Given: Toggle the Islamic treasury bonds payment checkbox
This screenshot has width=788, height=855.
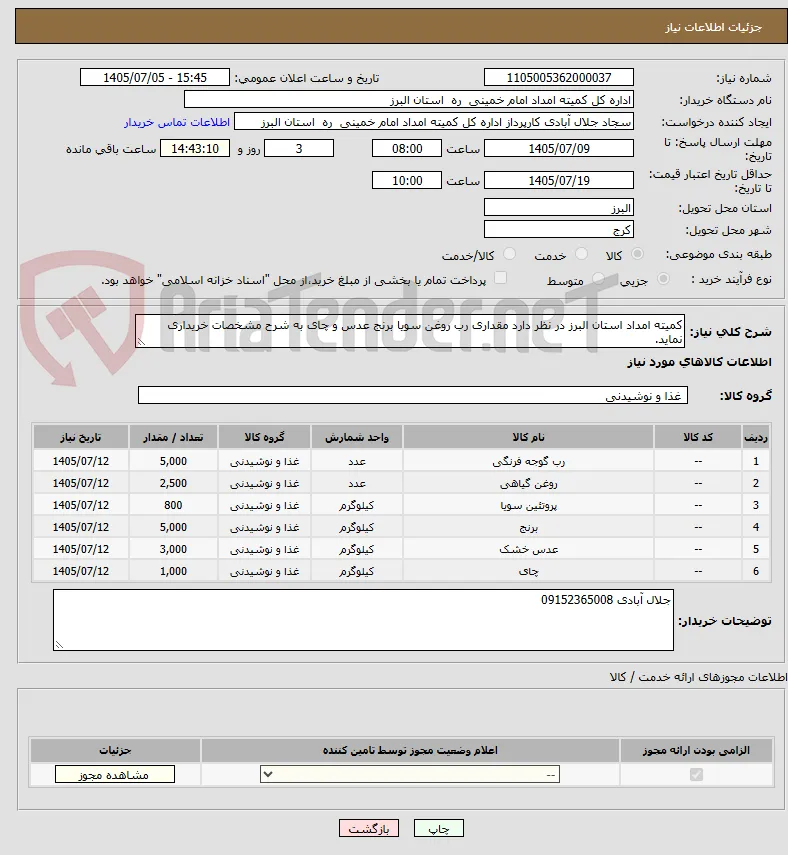Looking at the screenshot, I should pyautogui.click(x=500, y=279).
